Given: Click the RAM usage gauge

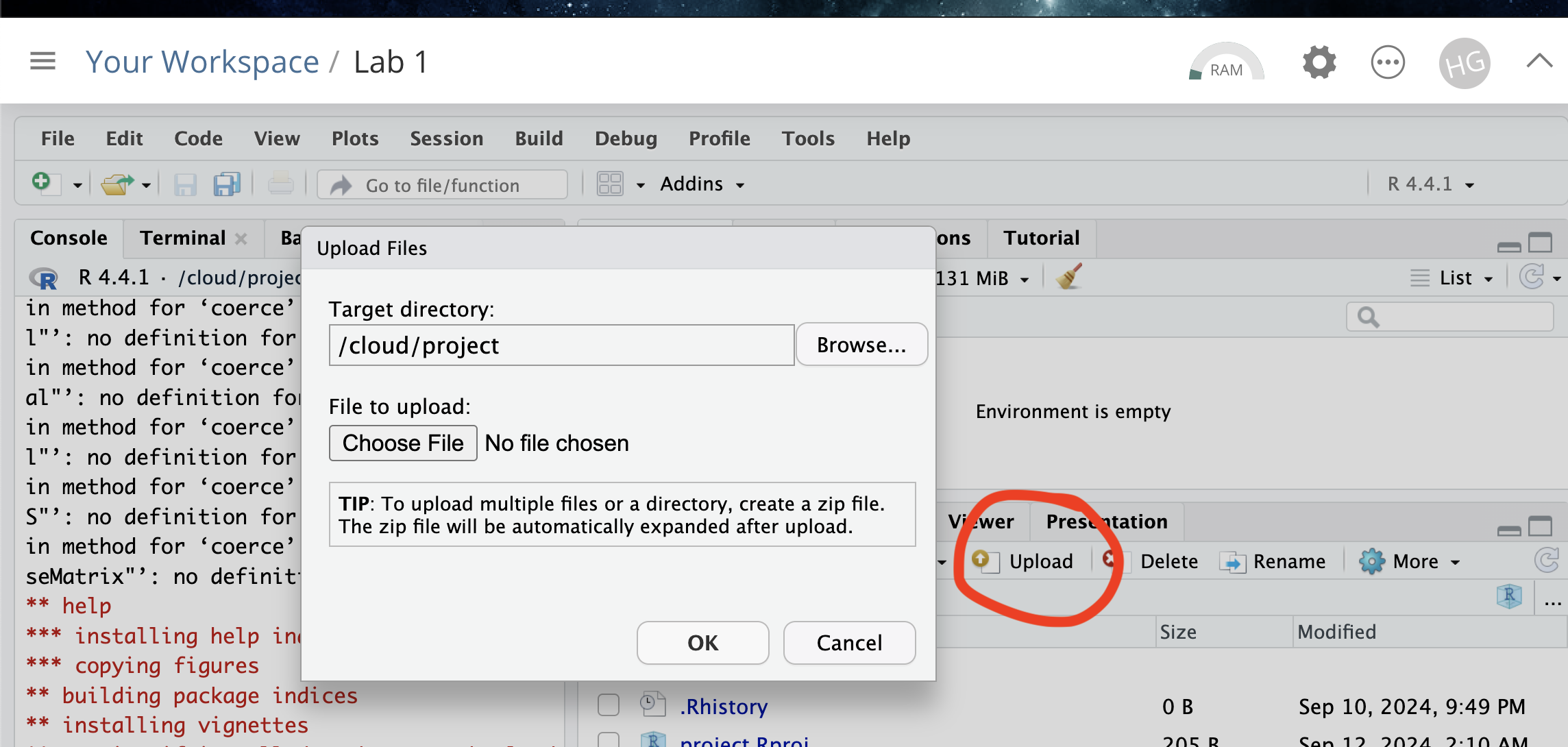Looking at the screenshot, I should 1226,64.
